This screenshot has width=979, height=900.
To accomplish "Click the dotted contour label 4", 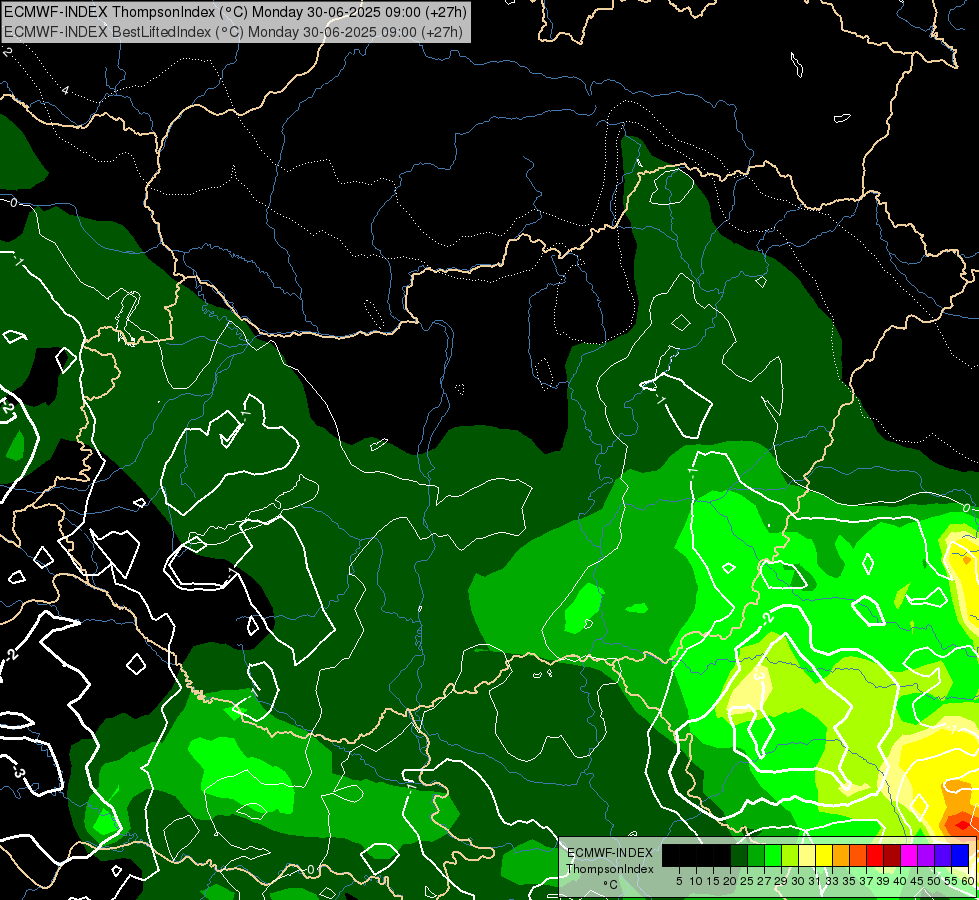I will [x=65, y=91].
